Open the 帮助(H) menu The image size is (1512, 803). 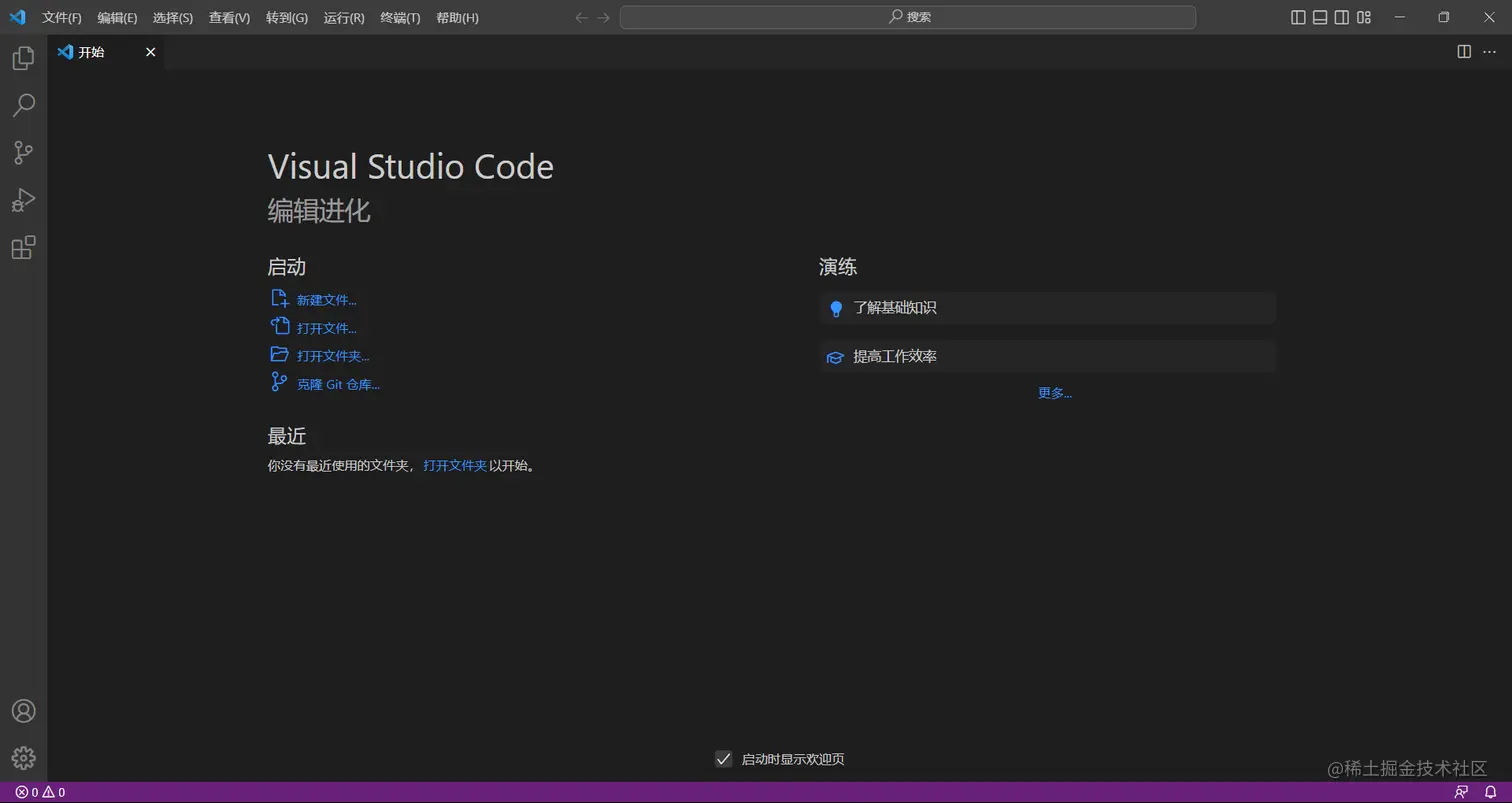(x=457, y=18)
